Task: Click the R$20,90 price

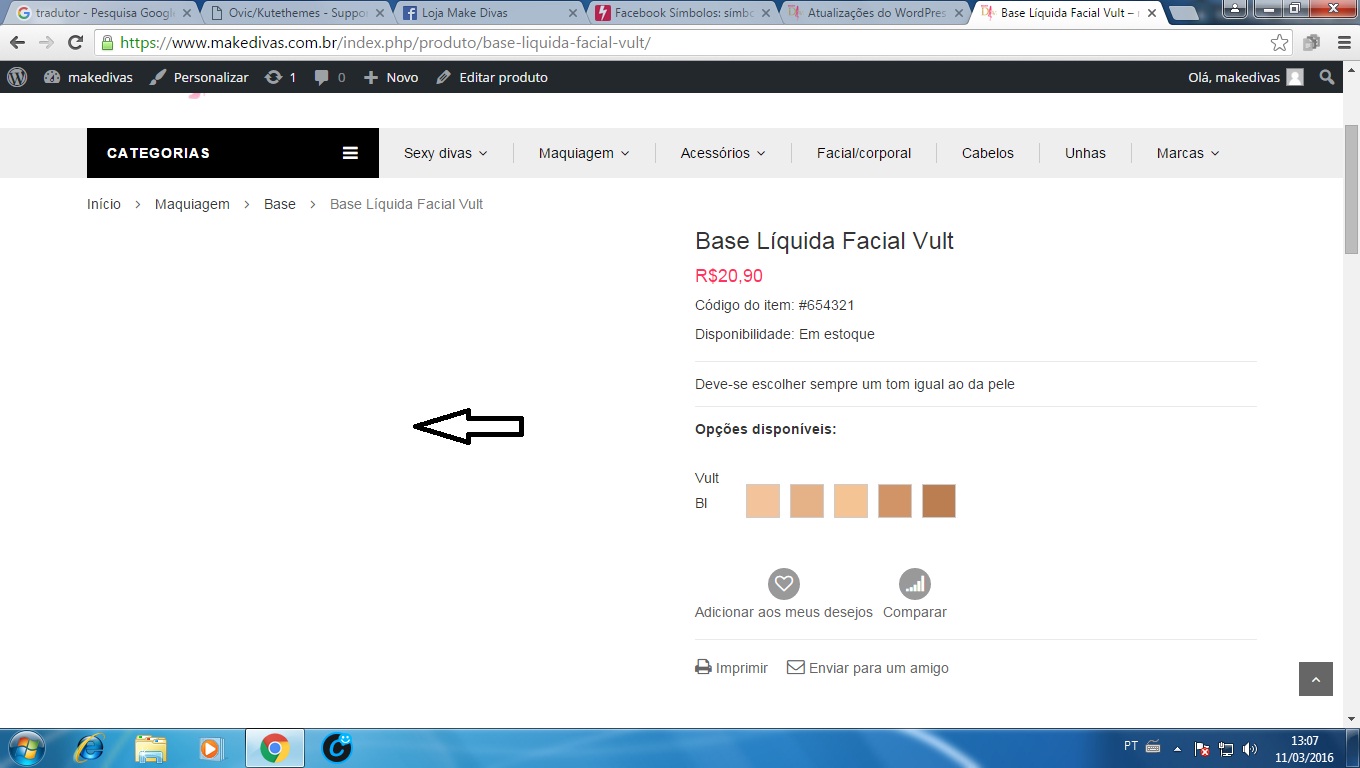Action: 729,276
